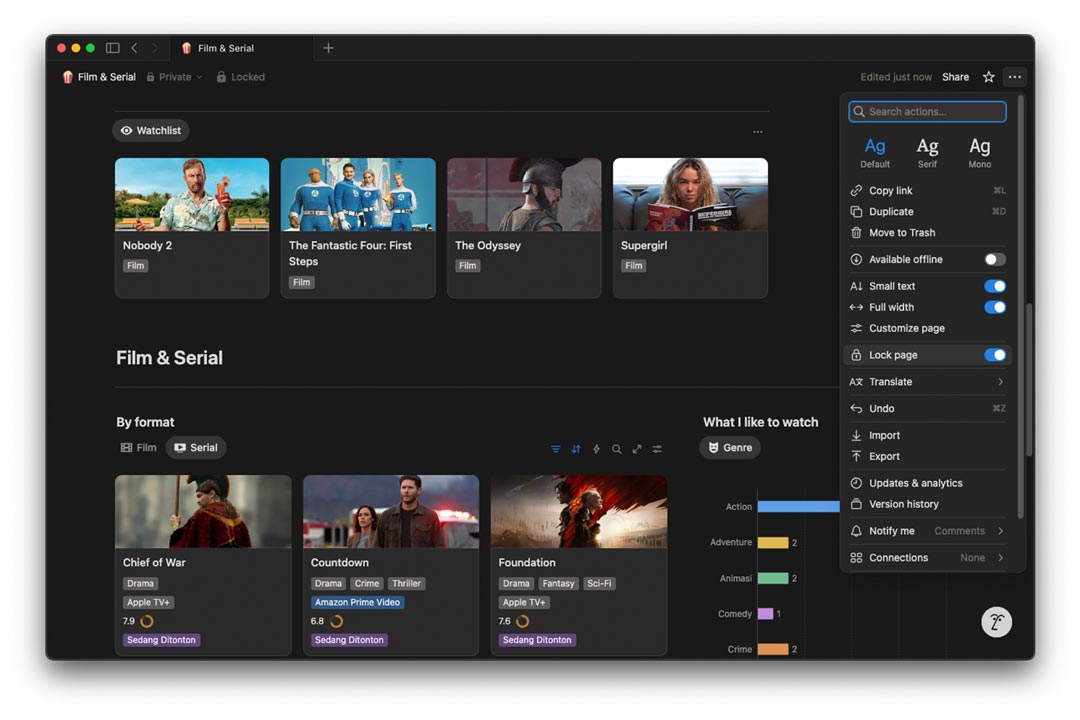Expand Notify me Comments submenu
This screenshot has width=1080, height=720.
click(x=927, y=531)
